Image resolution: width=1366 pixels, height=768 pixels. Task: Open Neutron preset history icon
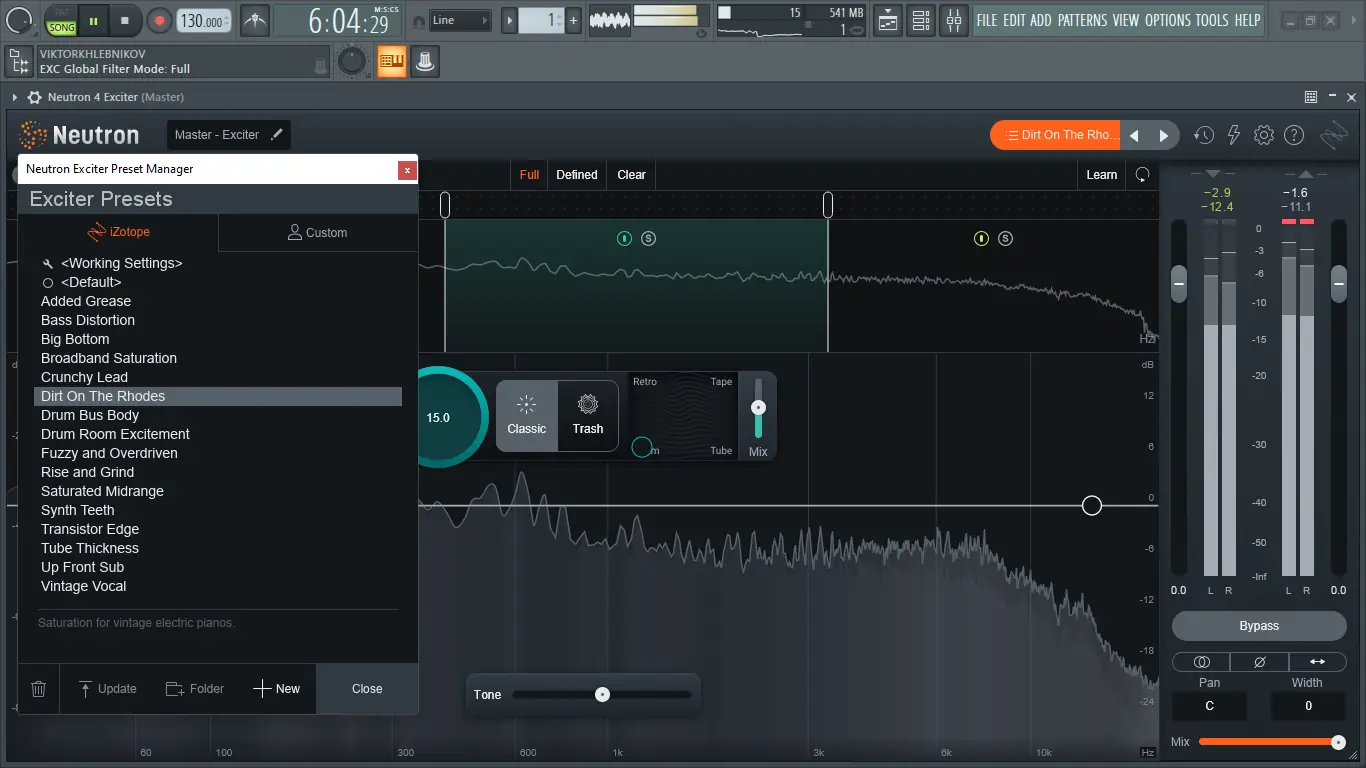click(x=1204, y=135)
